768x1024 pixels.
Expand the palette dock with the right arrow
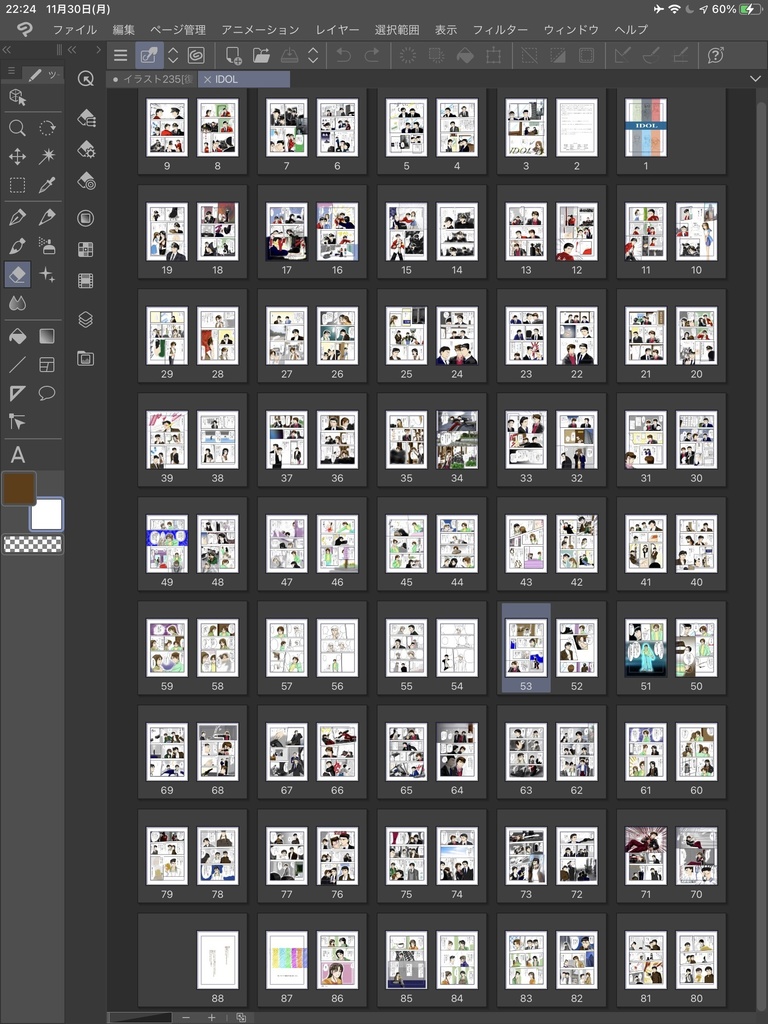[98, 50]
